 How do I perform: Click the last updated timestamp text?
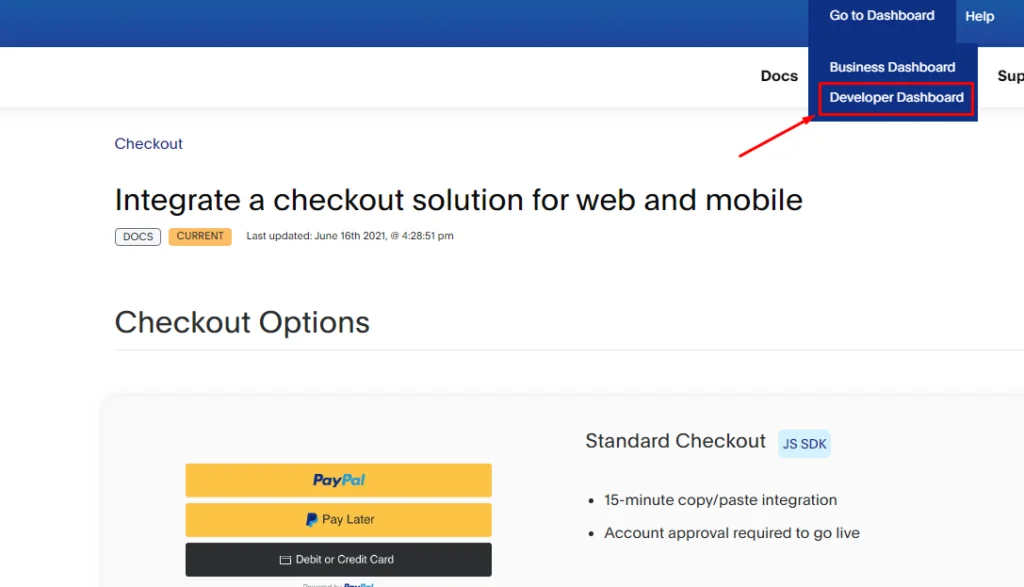pos(349,236)
